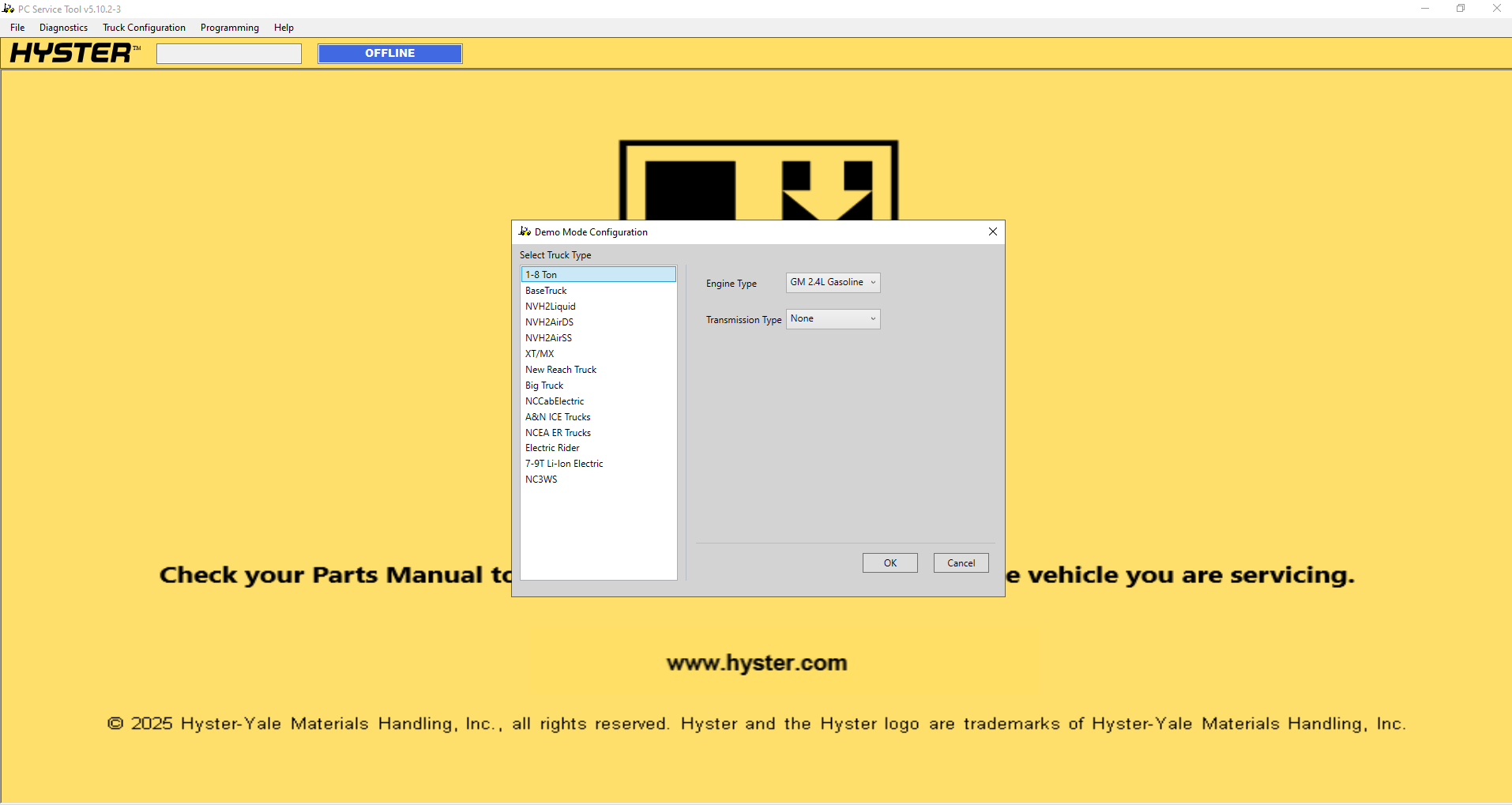Minimize the PC Service Tool window
Viewport: 1512px width, 805px height.
click(1425, 9)
